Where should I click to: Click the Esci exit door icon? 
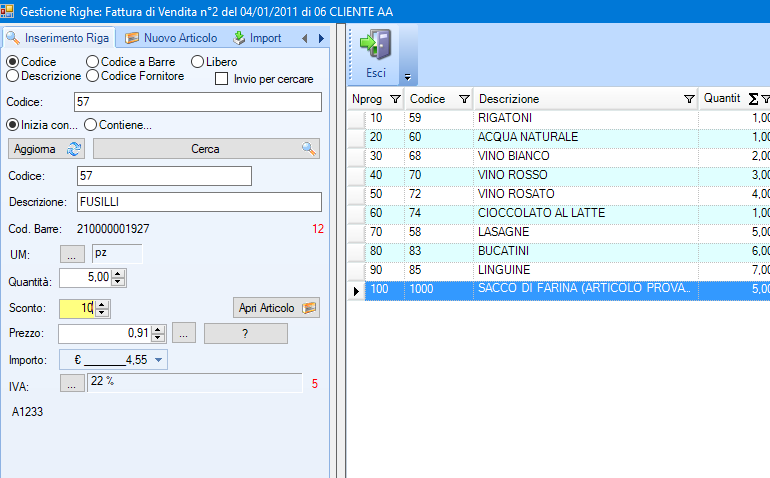pos(375,46)
